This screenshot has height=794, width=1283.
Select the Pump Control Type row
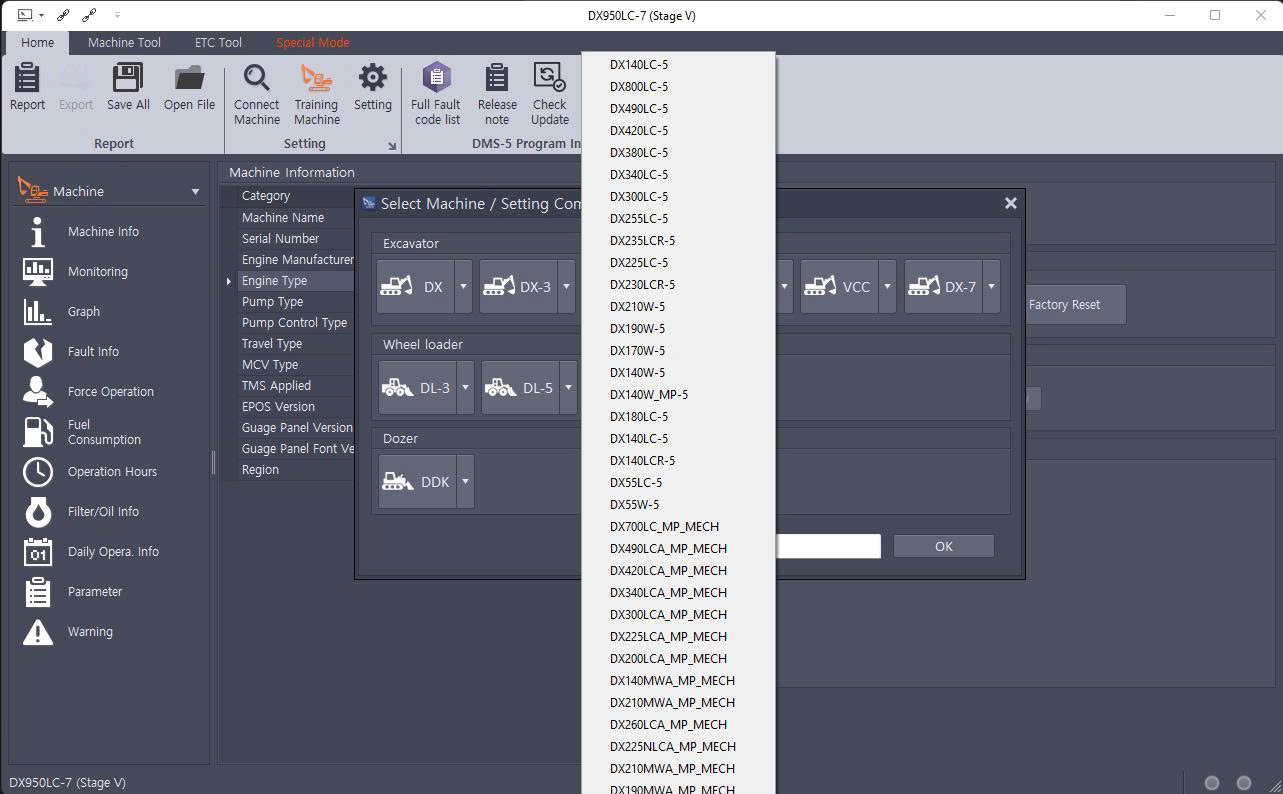click(x=296, y=323)
